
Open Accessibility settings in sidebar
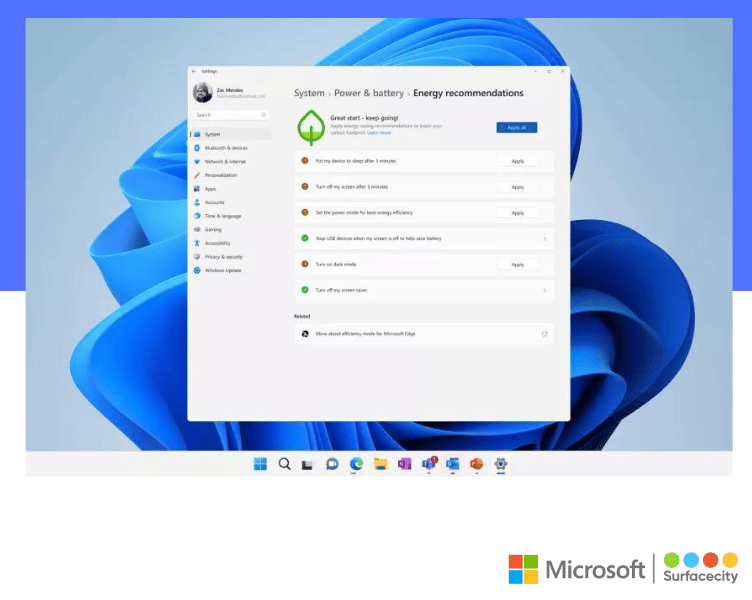tap(217, 243)
